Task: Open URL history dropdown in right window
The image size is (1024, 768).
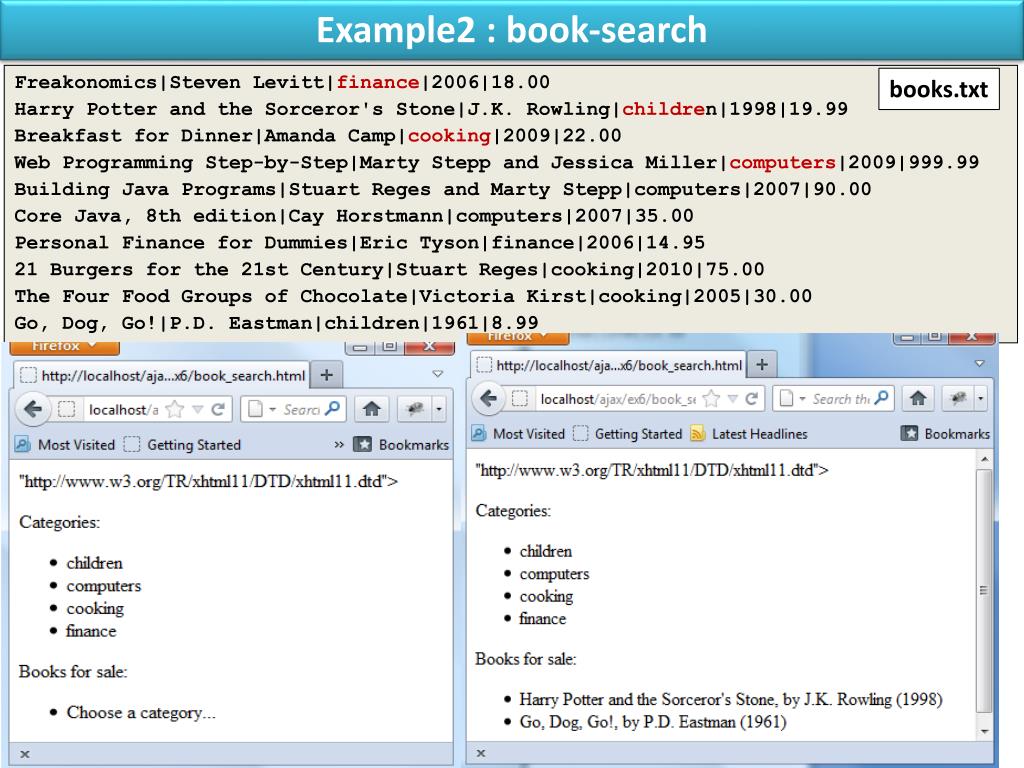Action: pos(733,398)
